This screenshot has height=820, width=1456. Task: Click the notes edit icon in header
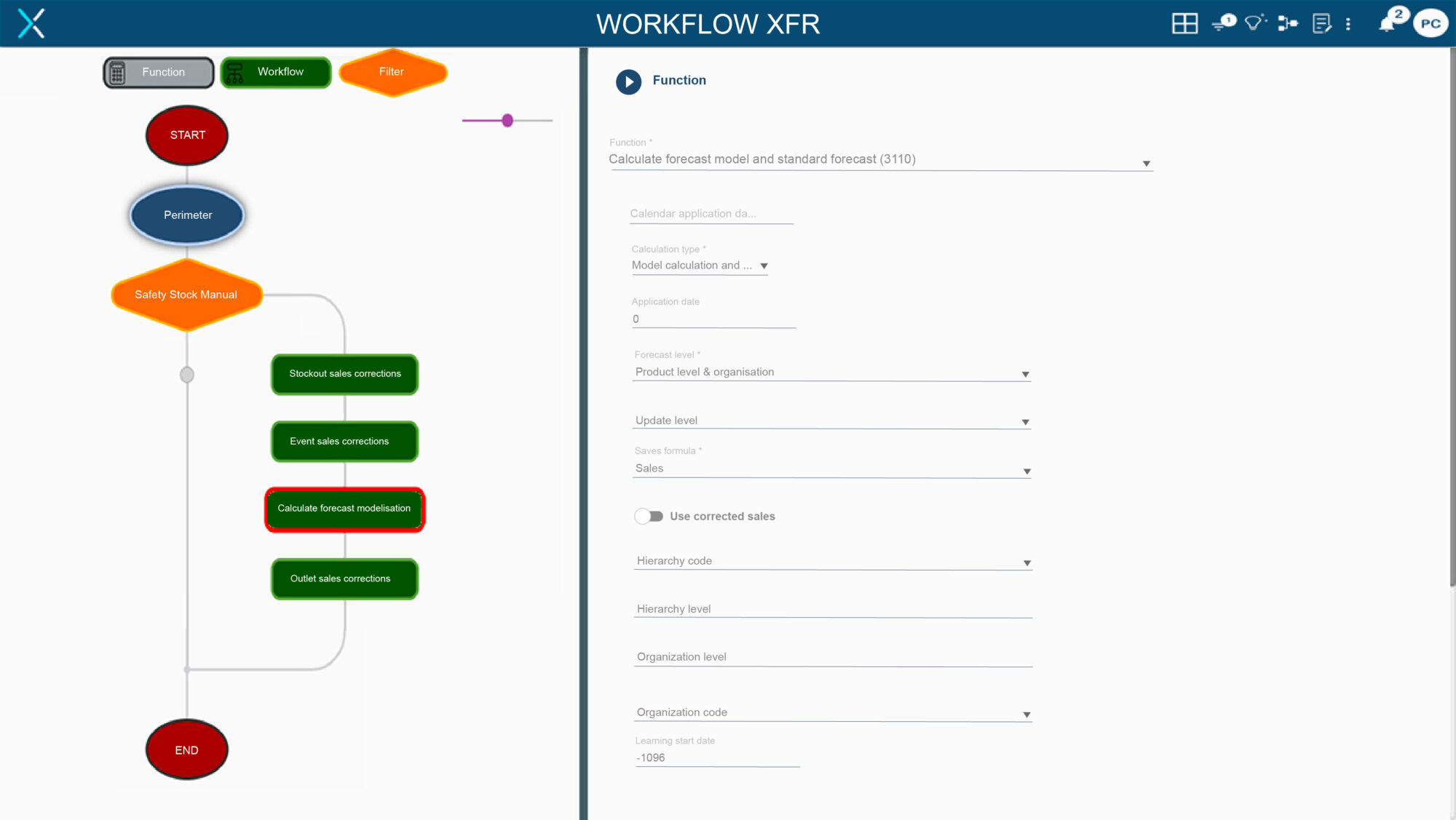[1321, 24]
